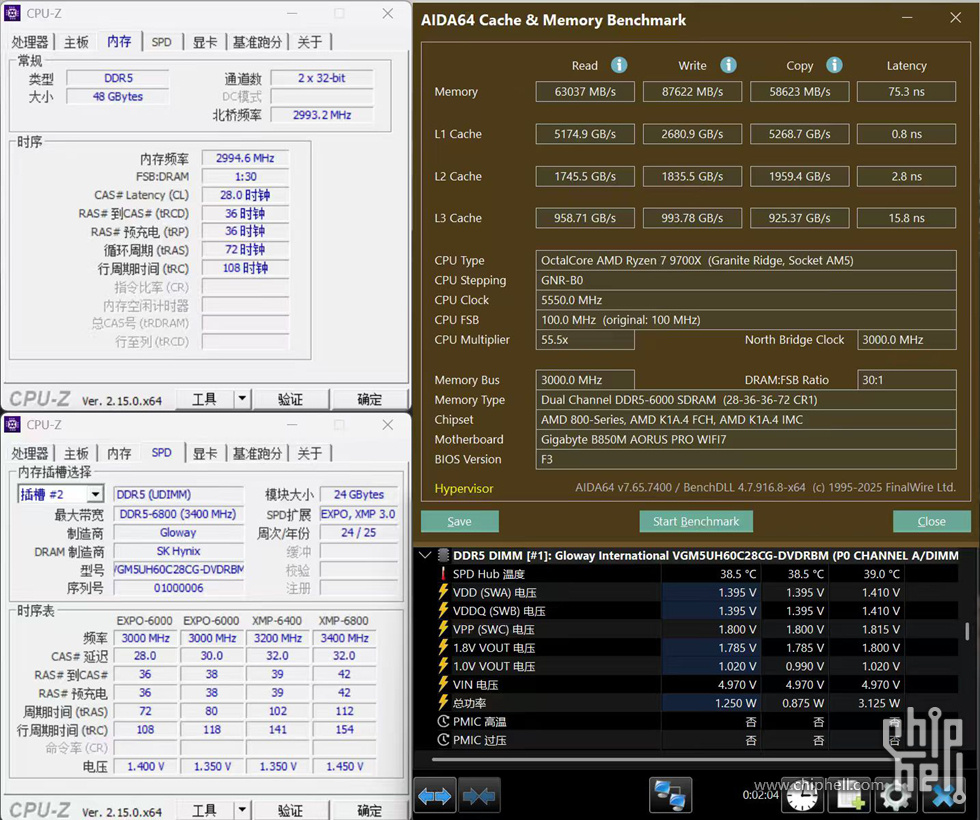Click the lightning icon for 总功率
This screenshot has height=820, width=980.
(444, 702)
